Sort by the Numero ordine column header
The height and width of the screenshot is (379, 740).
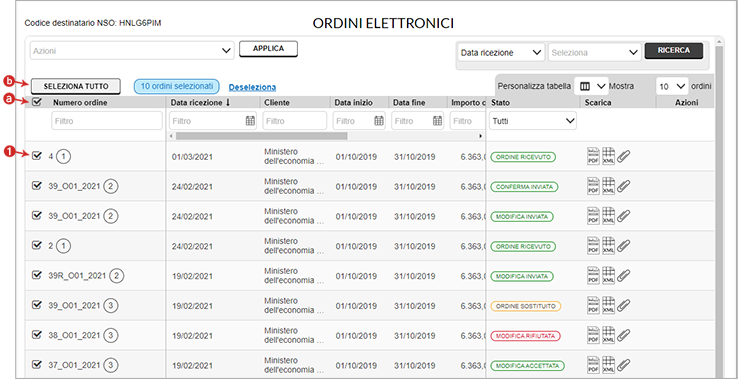point(80,102)
